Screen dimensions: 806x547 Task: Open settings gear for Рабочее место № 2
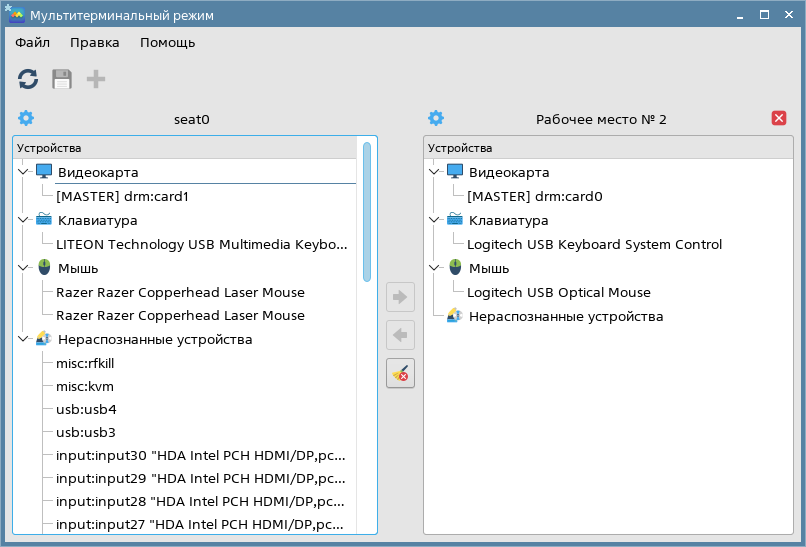tap(436, 118)
